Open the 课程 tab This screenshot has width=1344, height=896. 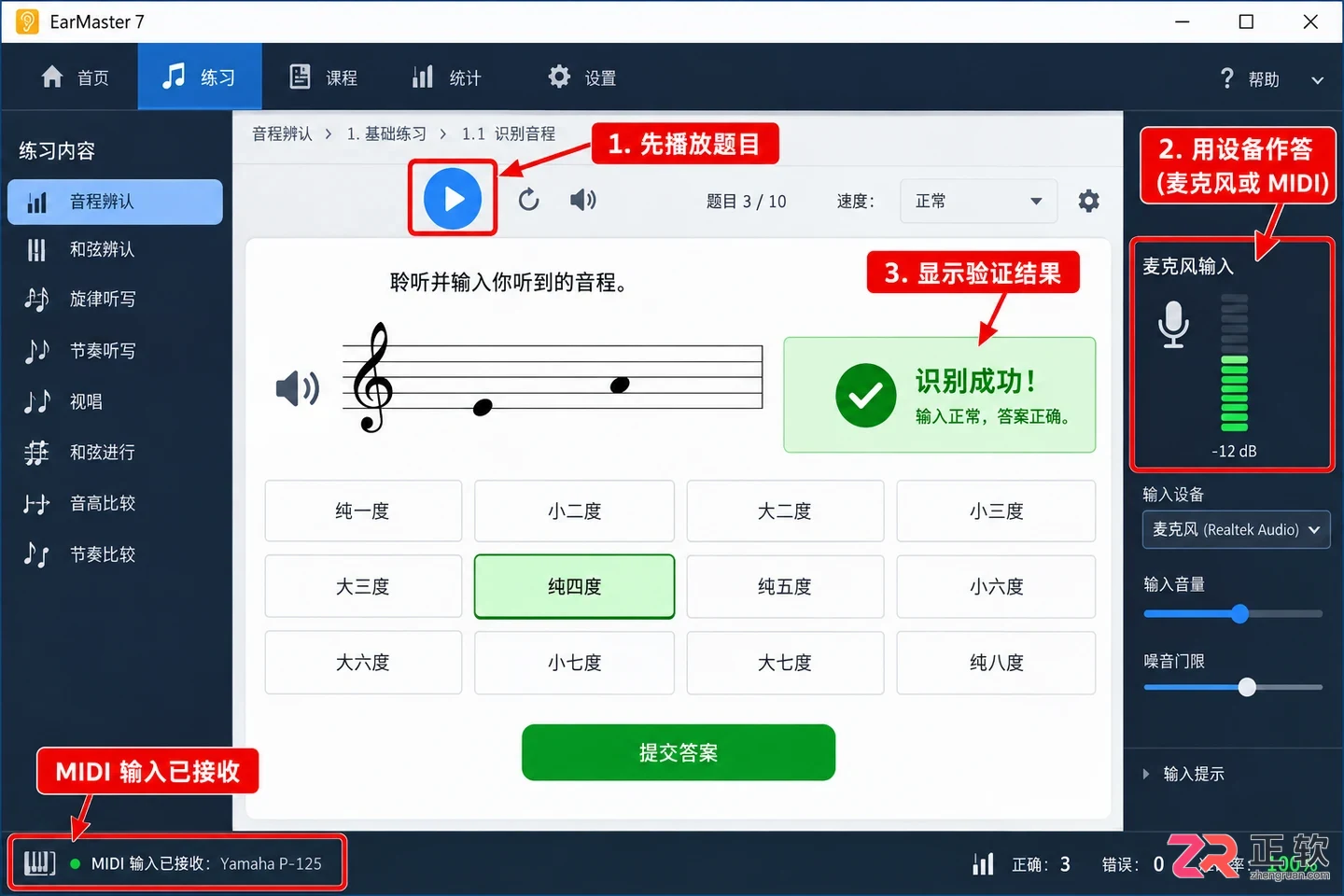(323, 77)
